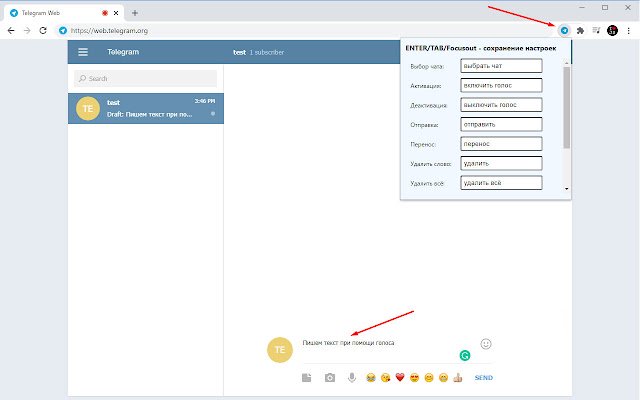Click the recording indicator on tab
This screenshot has width=640, height=400.
(105, 13)
